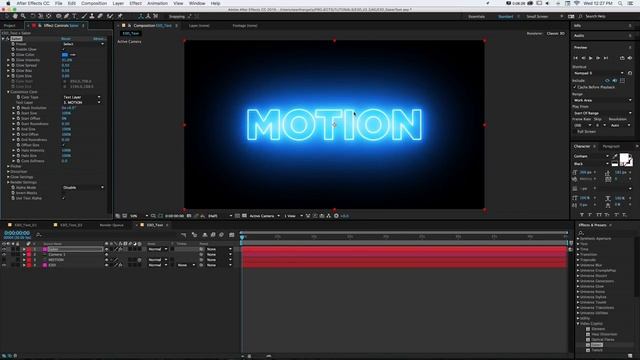640x360 pixels.
Task: Jump to first frame in Preview panel
Action: click(576, 58)
